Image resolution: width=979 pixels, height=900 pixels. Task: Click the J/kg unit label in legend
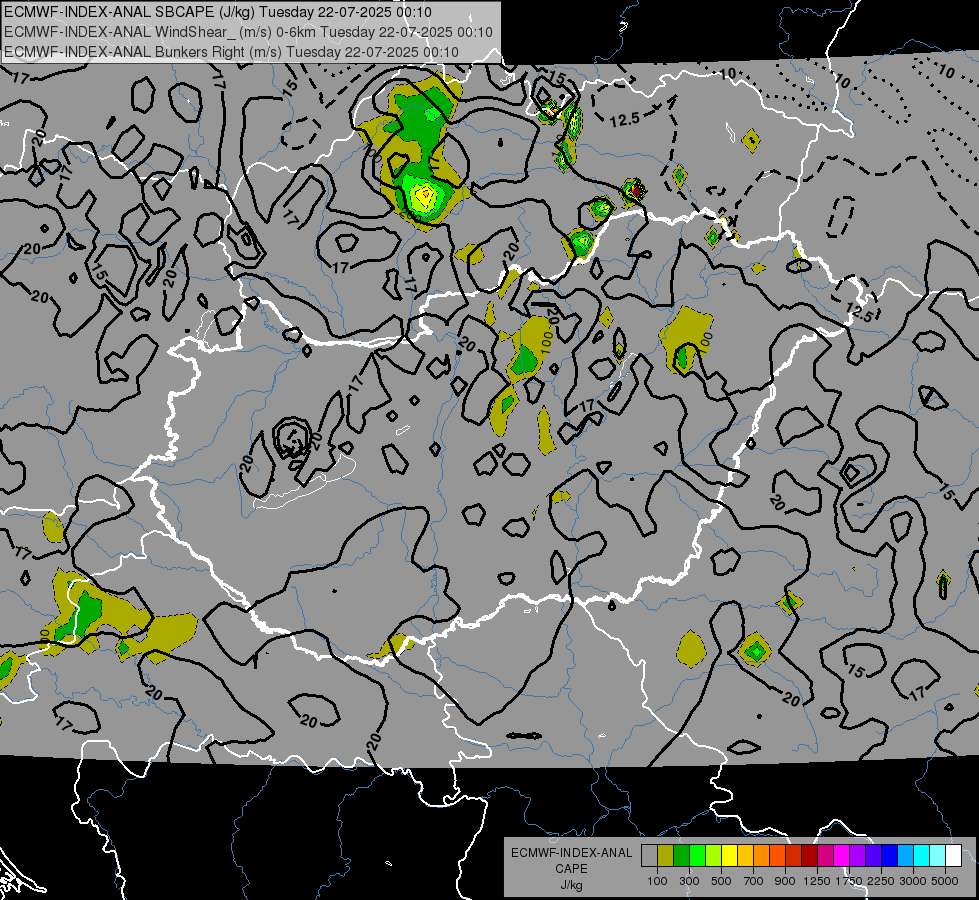(571, 885)
